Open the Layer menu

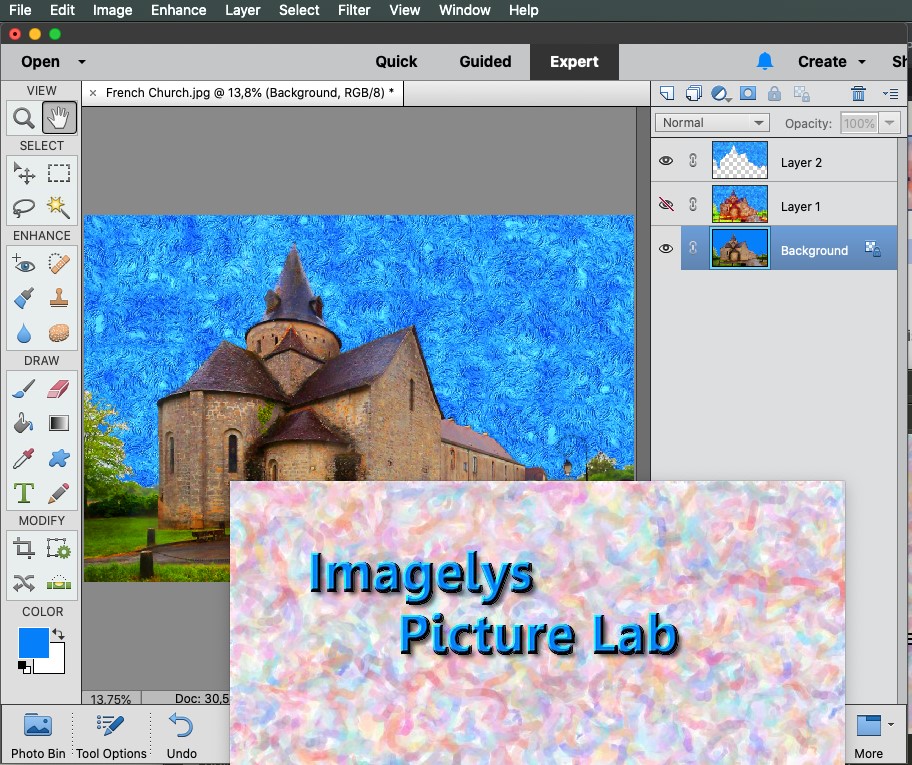tap(243, 10)
